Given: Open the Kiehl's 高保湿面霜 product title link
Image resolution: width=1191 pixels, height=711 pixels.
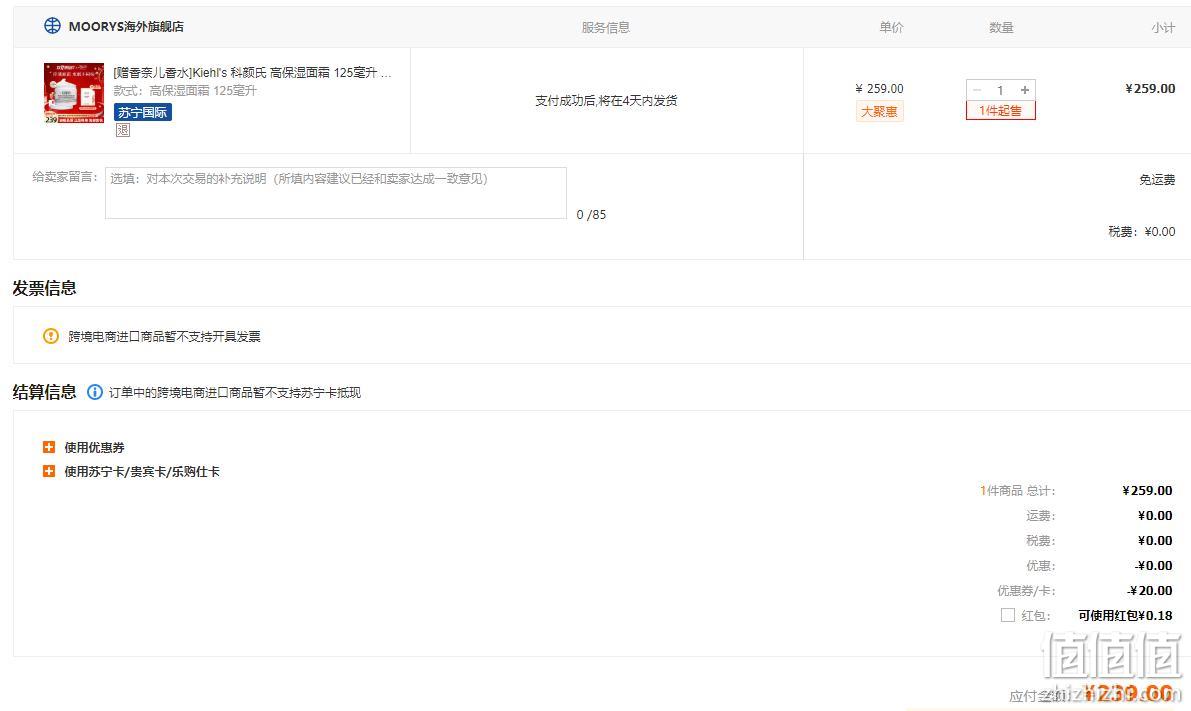Looking at the screenshot, I should pyautogui.click(x=252, y=73).
